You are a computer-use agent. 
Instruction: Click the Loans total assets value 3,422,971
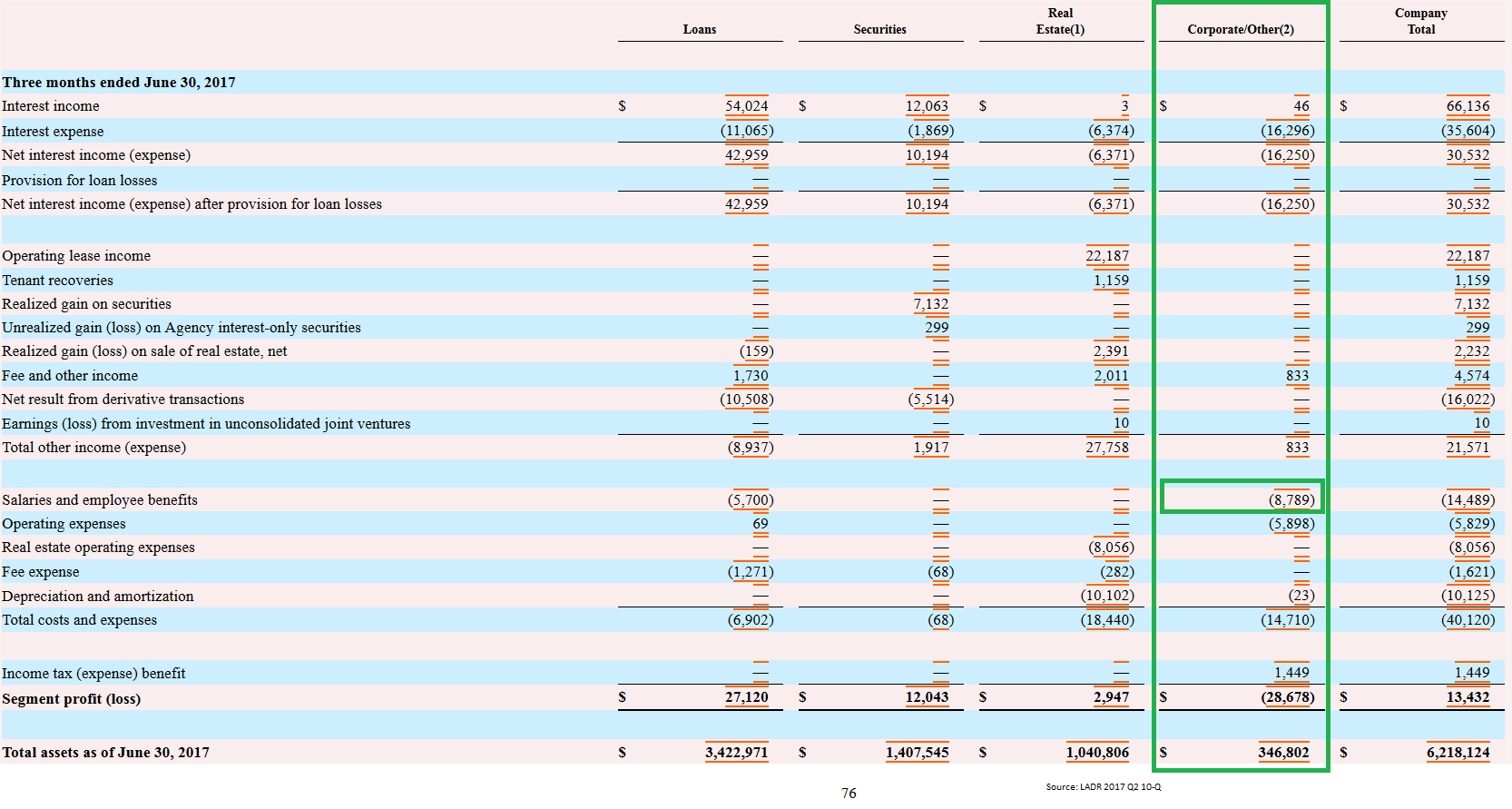coord(737,753)
